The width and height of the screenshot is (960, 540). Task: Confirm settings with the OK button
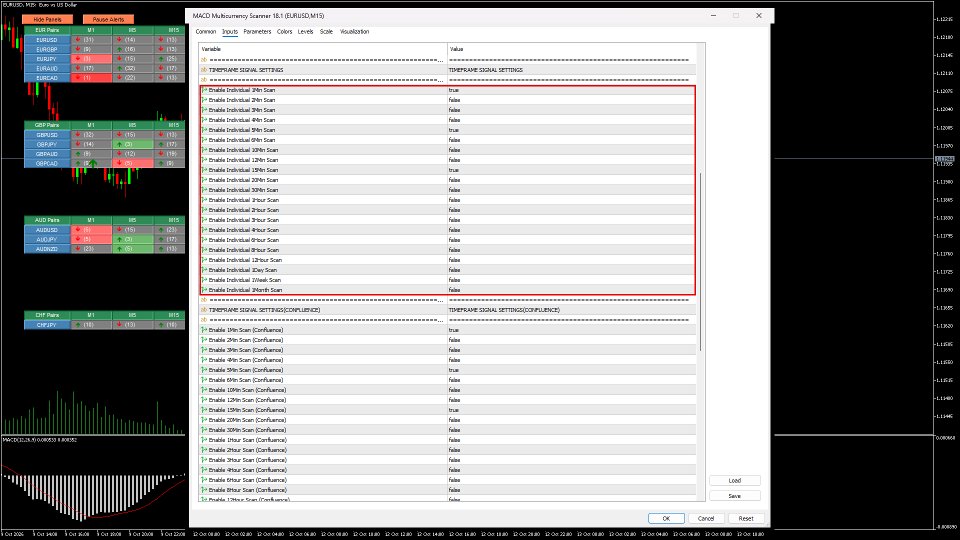tap(666, 519)
